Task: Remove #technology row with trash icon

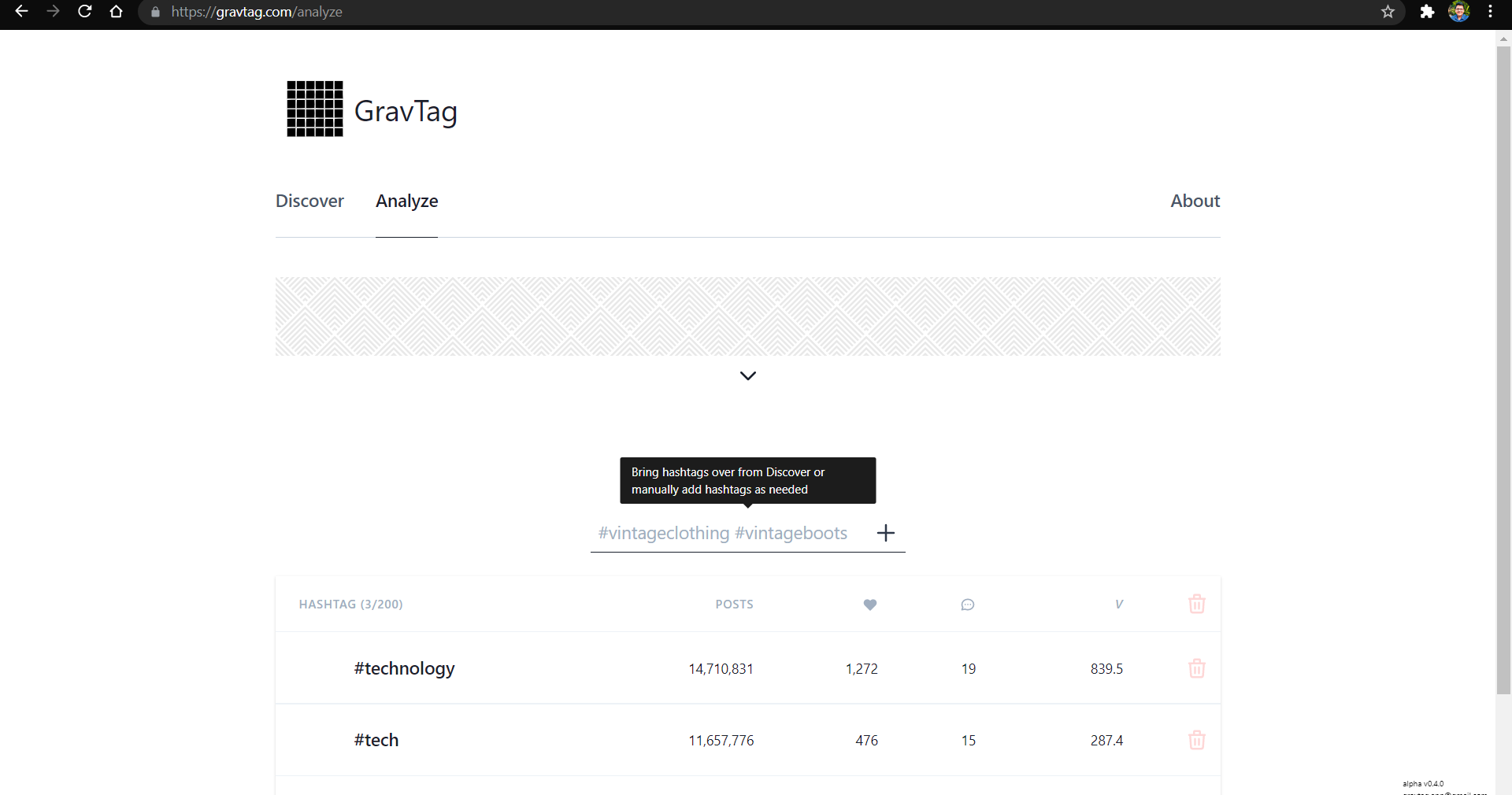Action: (1197, 668)
